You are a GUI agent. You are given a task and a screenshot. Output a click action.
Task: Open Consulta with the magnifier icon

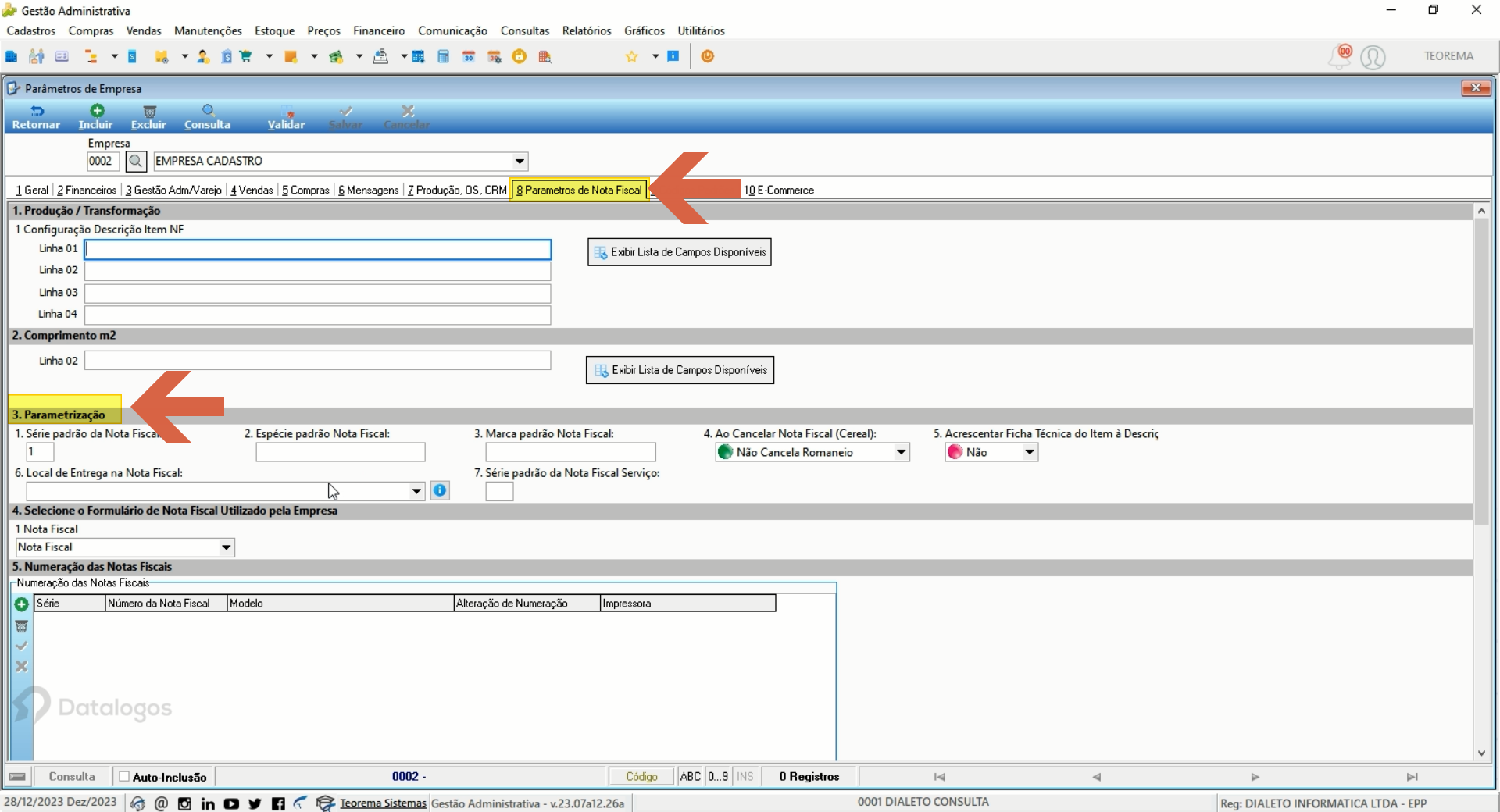point(208,111)
